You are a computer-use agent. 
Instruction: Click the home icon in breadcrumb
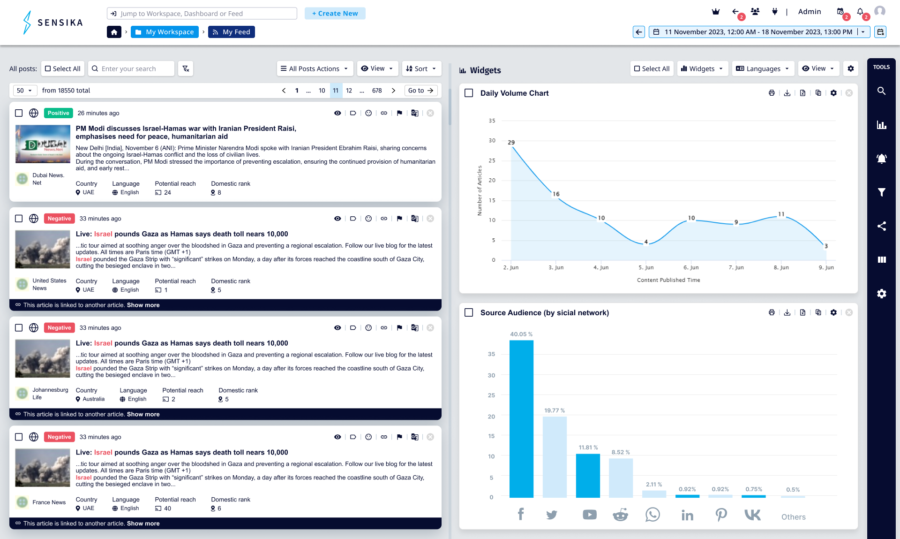(114, 32)
